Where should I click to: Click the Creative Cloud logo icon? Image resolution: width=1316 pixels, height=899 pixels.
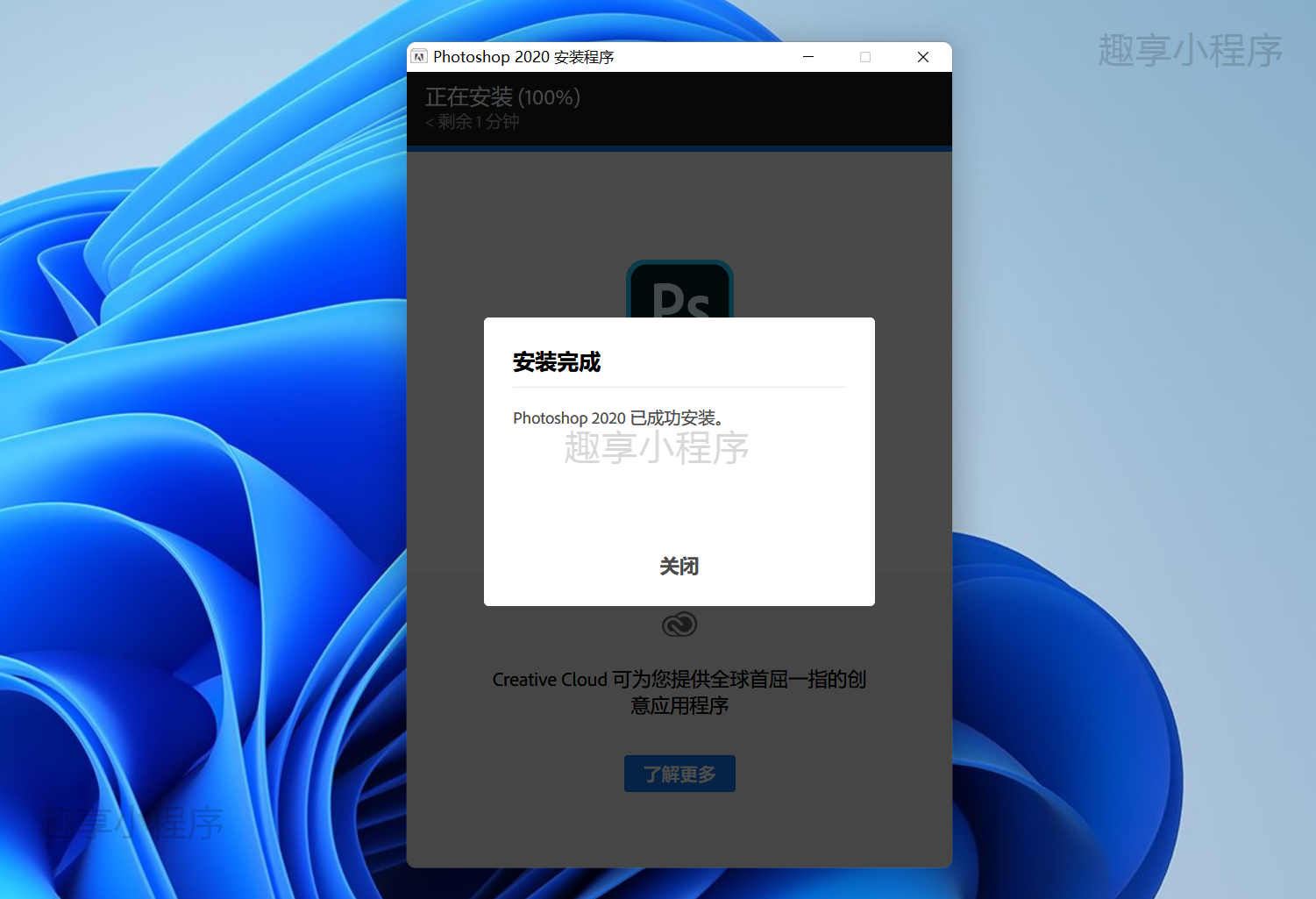pos(679,624)
